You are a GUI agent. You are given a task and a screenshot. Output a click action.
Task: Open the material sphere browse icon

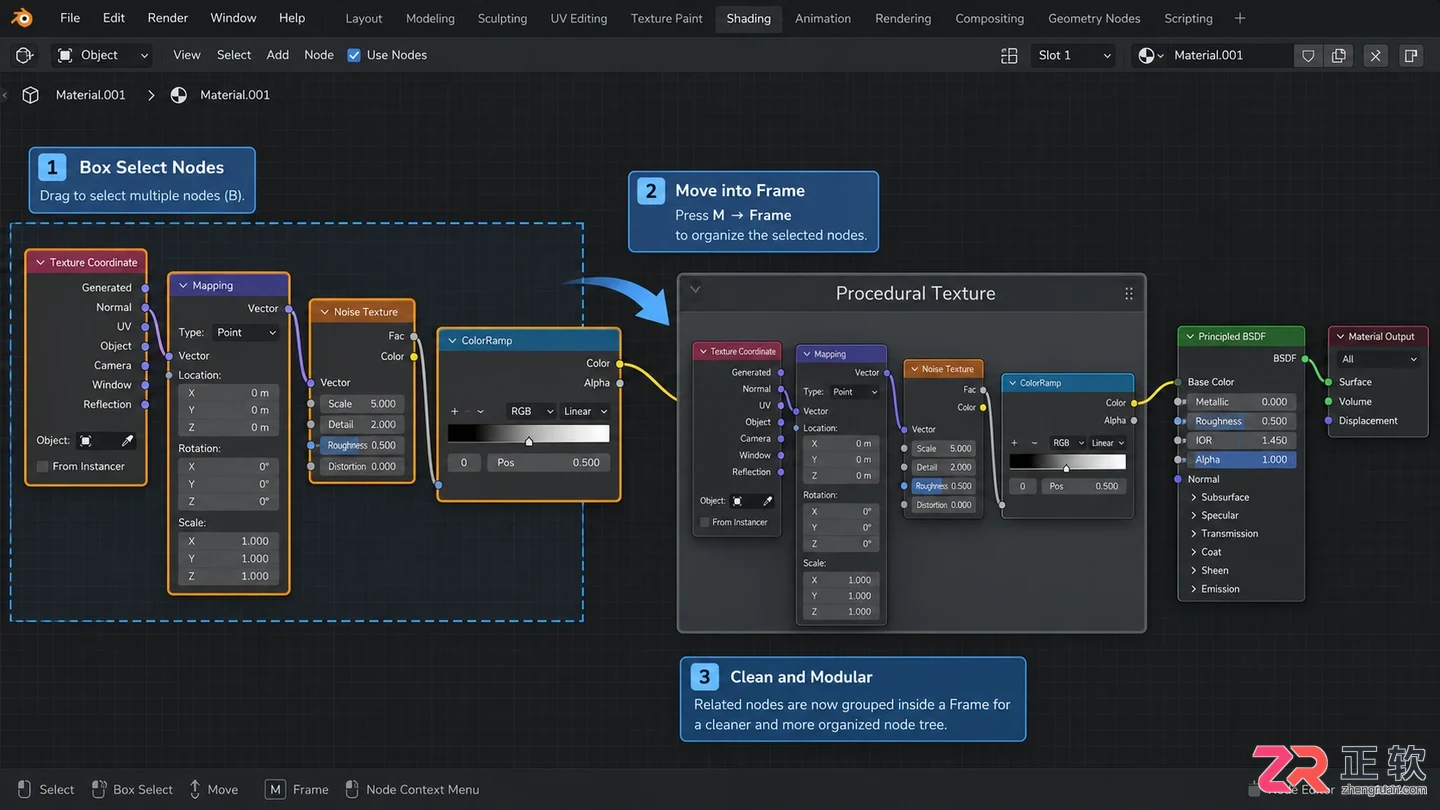pyautogui.click(x=1152, y=55)
